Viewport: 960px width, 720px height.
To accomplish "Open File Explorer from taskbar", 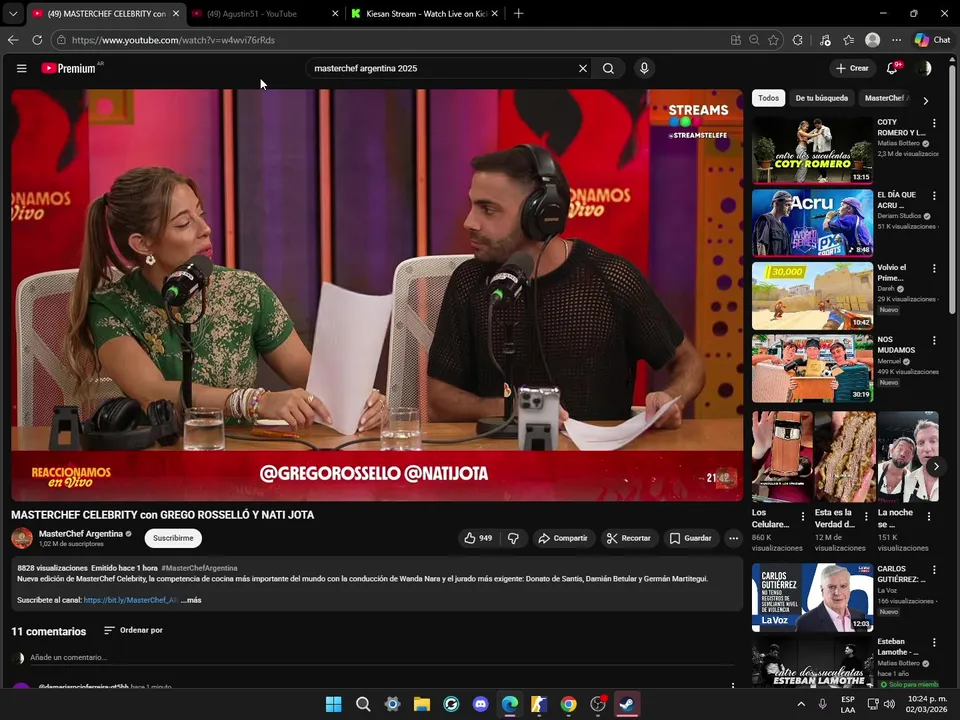I will click(x=422, y=704).
